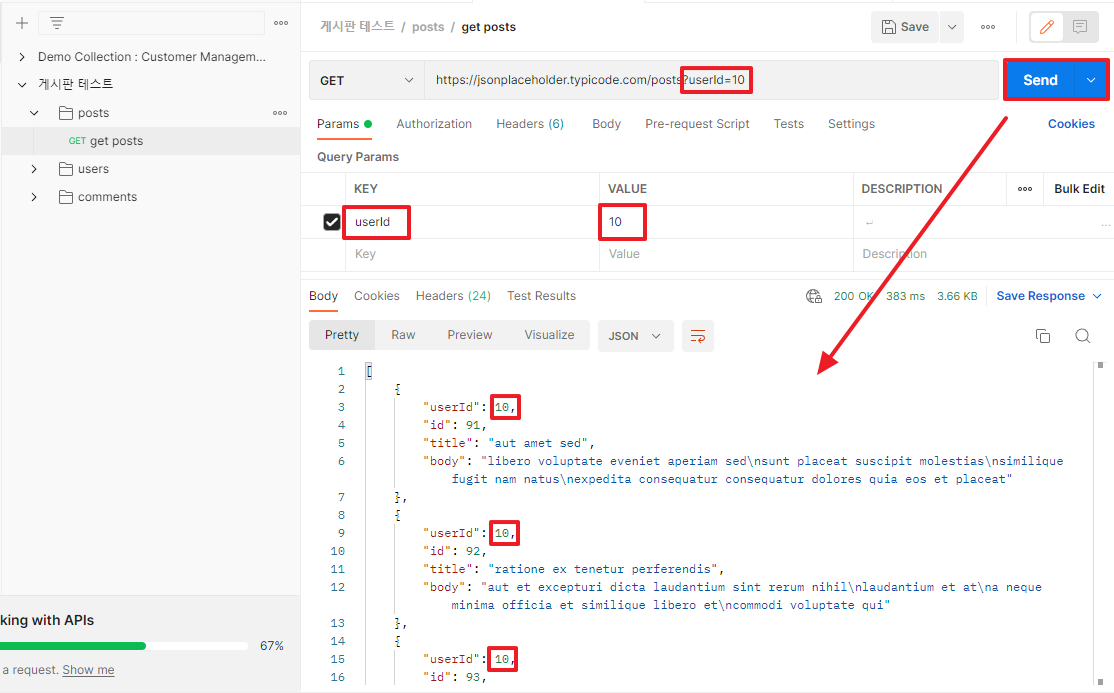1114x693 pixels.
Task: Select the users folder icon
Action: point(66,169)
